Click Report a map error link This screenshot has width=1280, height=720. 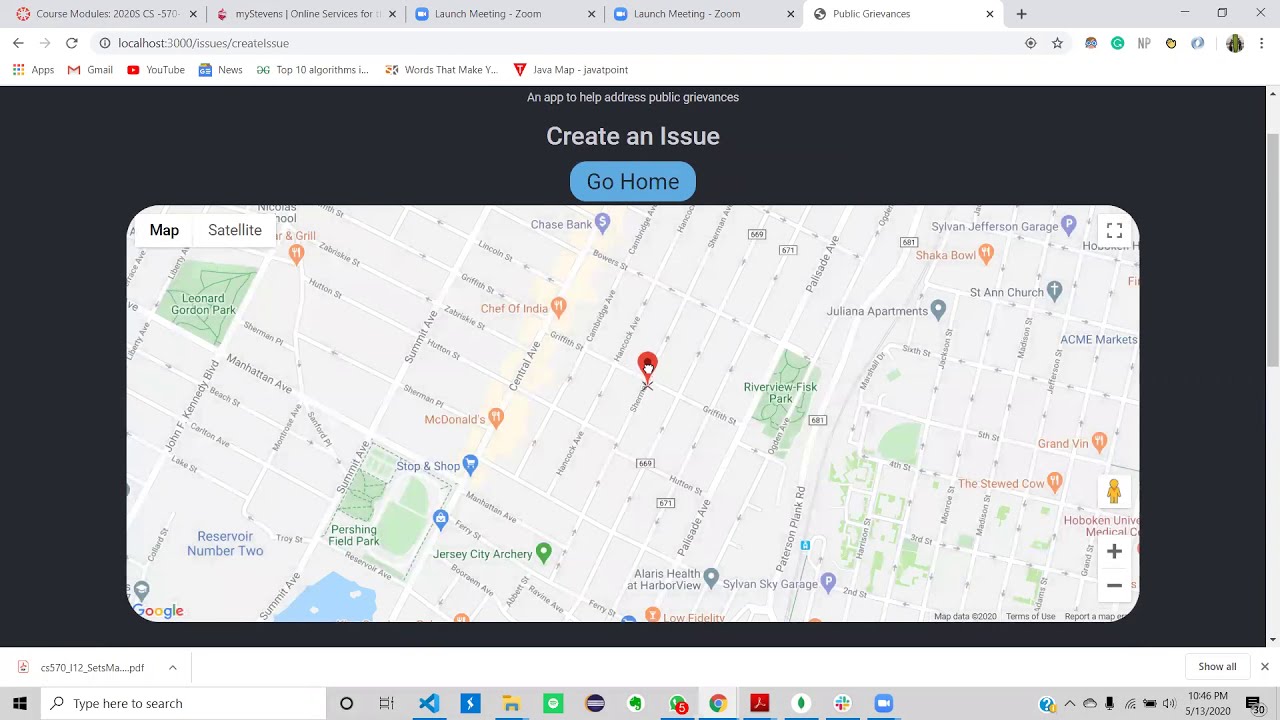pos(1096,616)
